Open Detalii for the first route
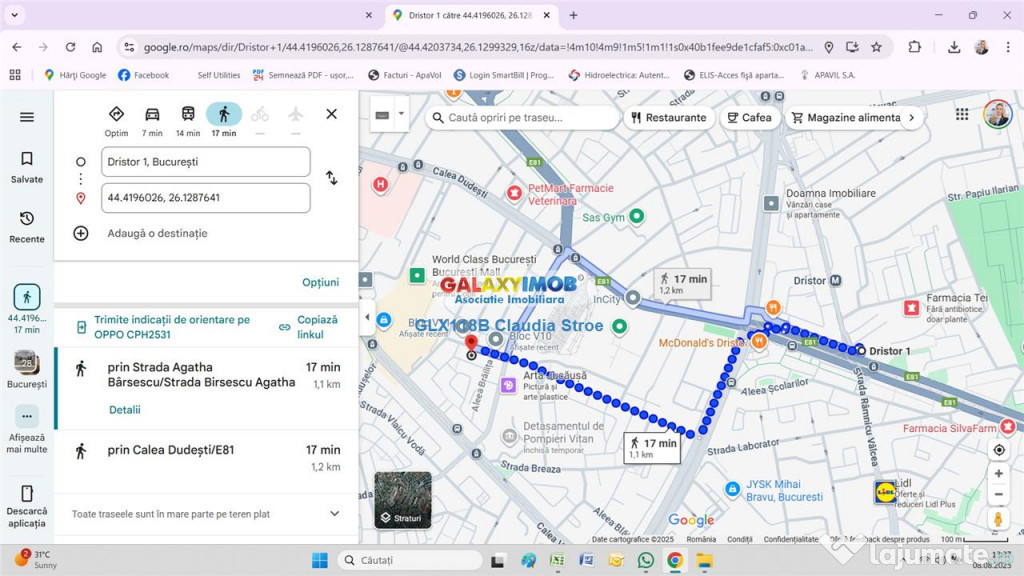The width and height of the screenshot is (1024, 576). [x=125, y=410]
